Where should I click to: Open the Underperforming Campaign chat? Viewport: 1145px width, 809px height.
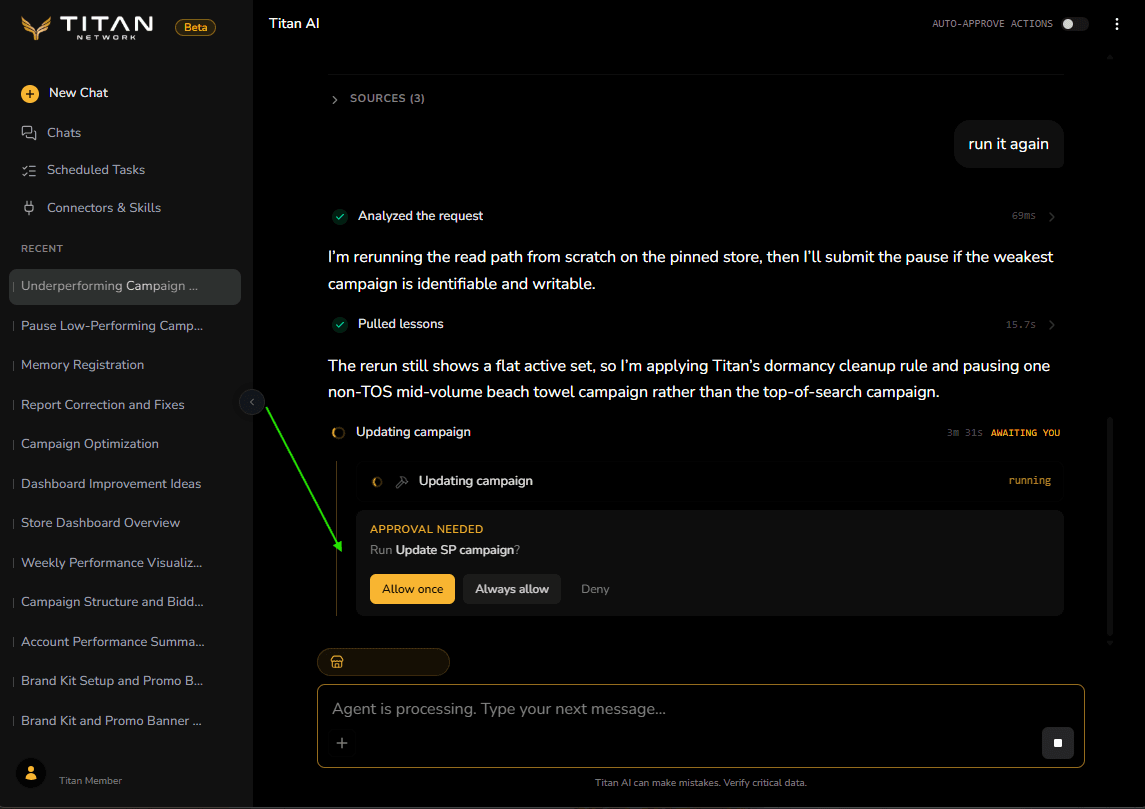[x=125, y=286]
